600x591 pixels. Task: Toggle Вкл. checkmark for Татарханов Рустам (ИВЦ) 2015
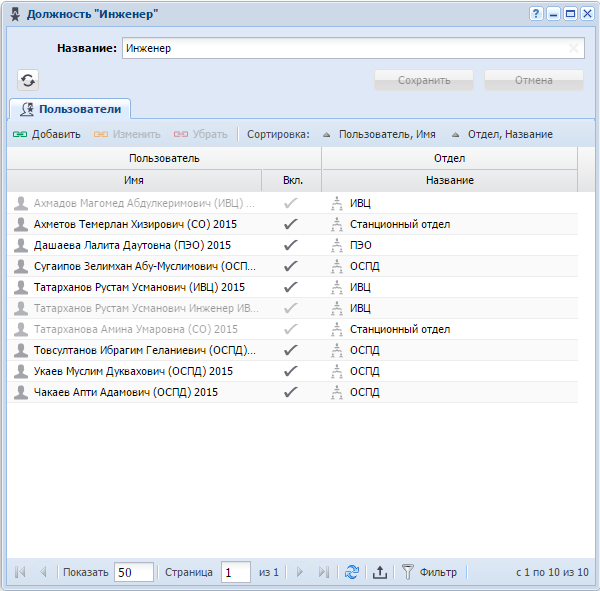tap(290, 287)
